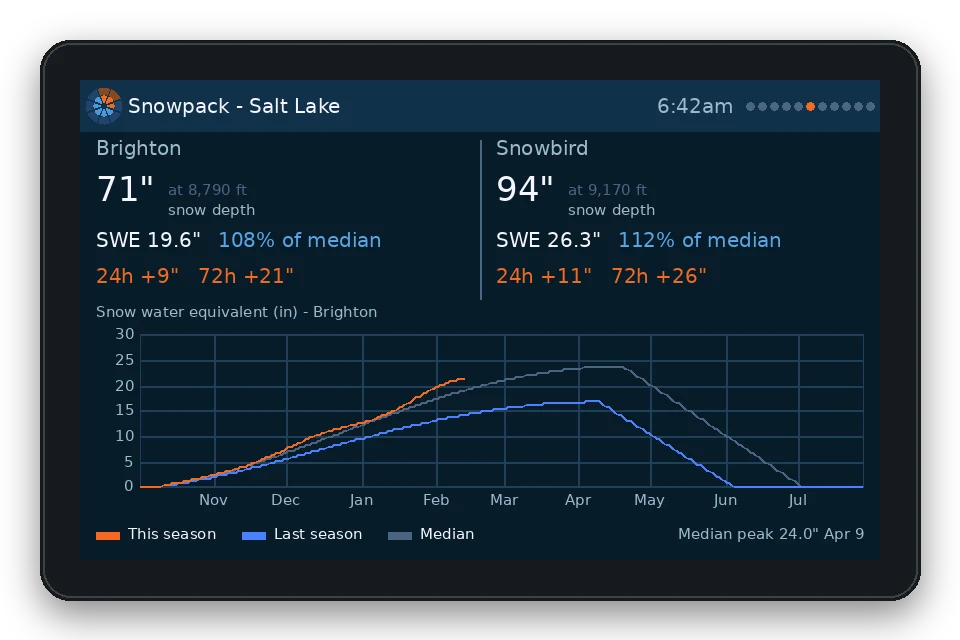This screenshot has width=960, height=640.
Task: Click the Snowbird station heading
Action: click(x=542, y=148)
